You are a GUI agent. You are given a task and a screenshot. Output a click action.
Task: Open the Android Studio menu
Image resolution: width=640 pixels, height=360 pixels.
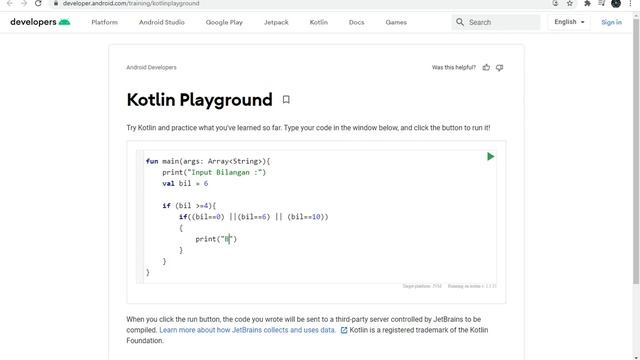(x=162, y=22)
